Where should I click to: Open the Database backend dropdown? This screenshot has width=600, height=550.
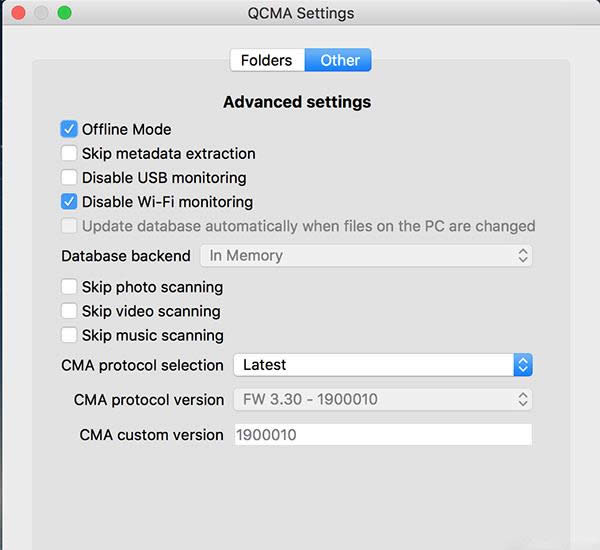366,255
